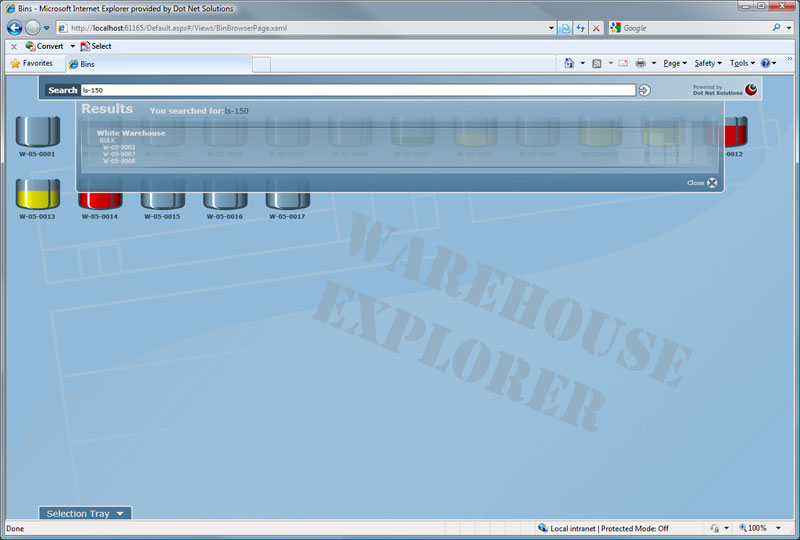
Task: Open the Convert dropdown arrow
Action: click(x=72, y=46)
